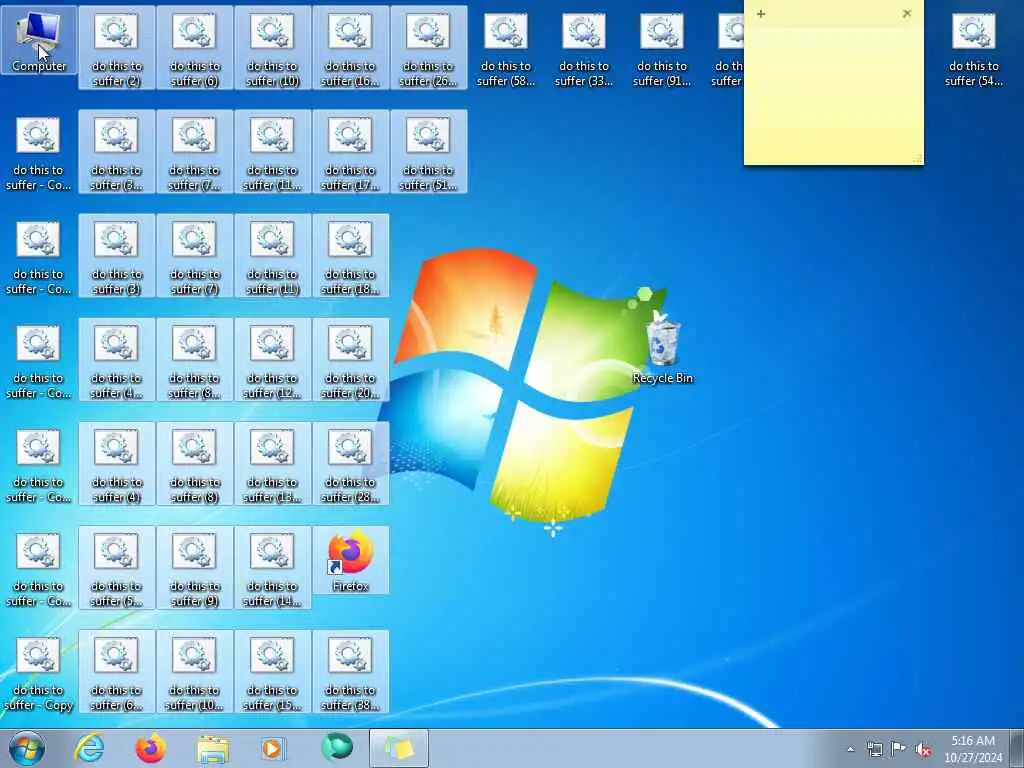Viewport: 1024px width, 768px height.
Task: Open the green orb app on the taskbar
Action: (x=337, y=747)
